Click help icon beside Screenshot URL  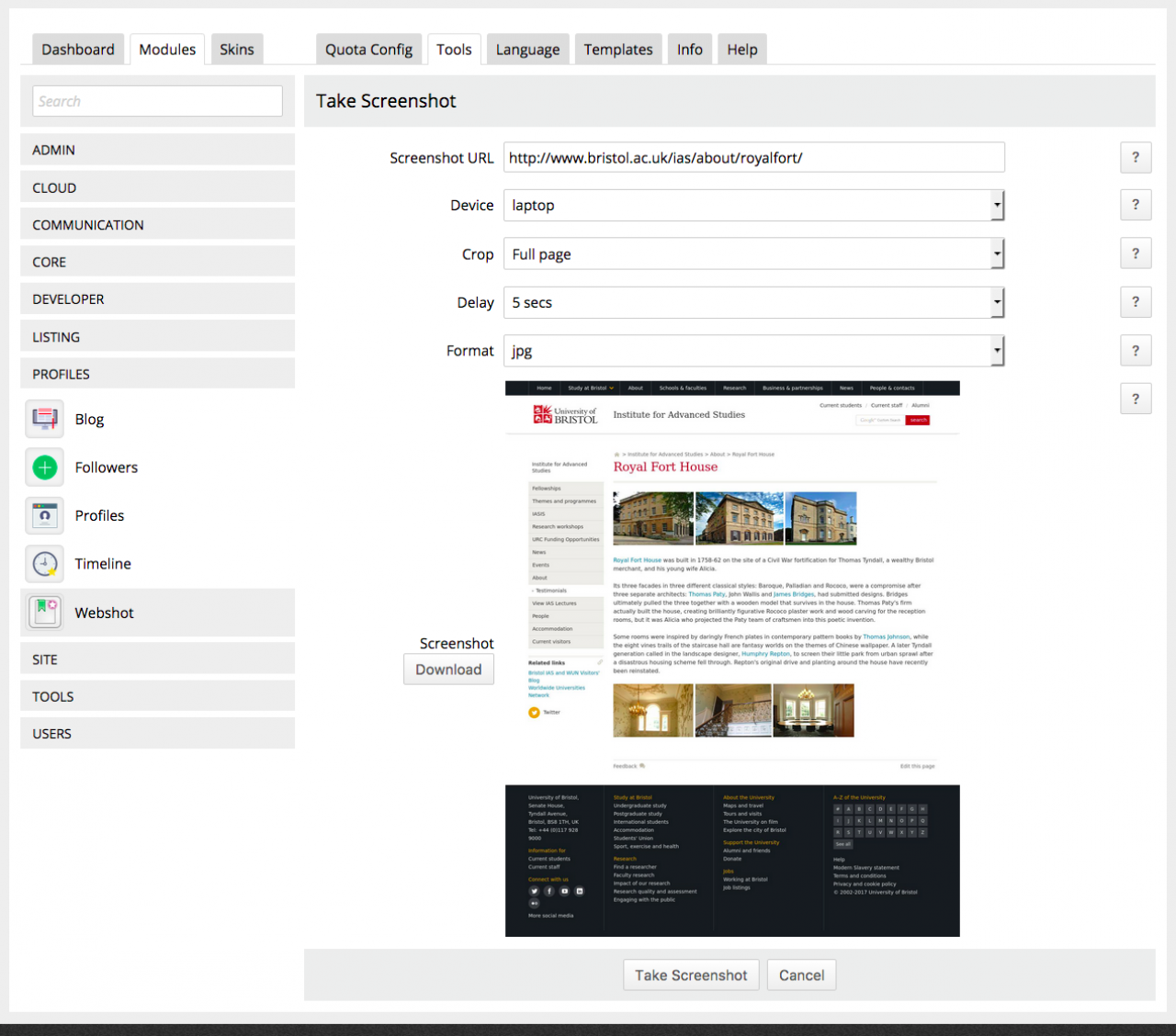(x=1136, y=157)
